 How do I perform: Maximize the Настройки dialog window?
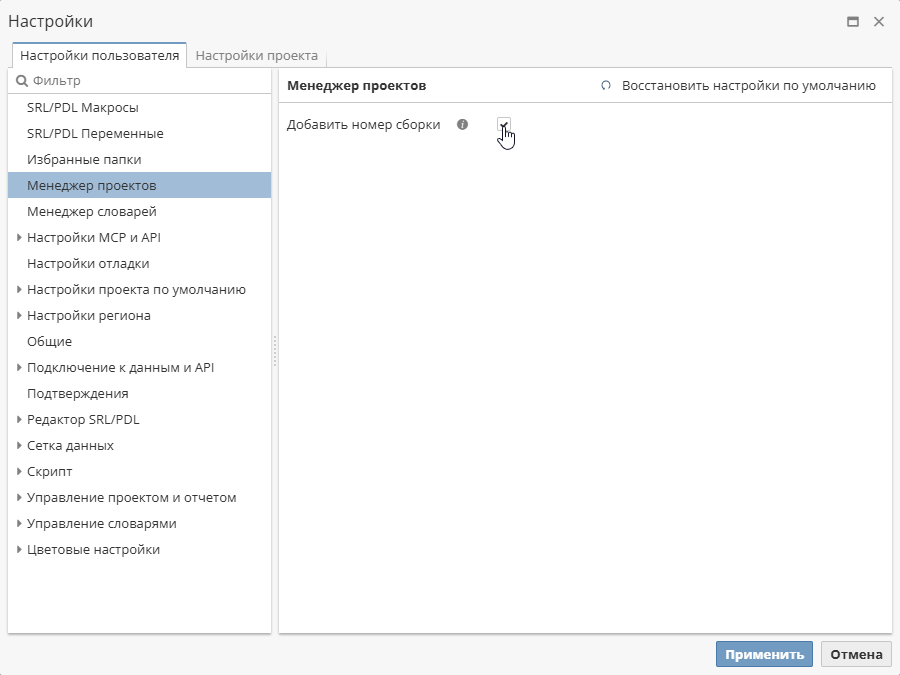853,21
